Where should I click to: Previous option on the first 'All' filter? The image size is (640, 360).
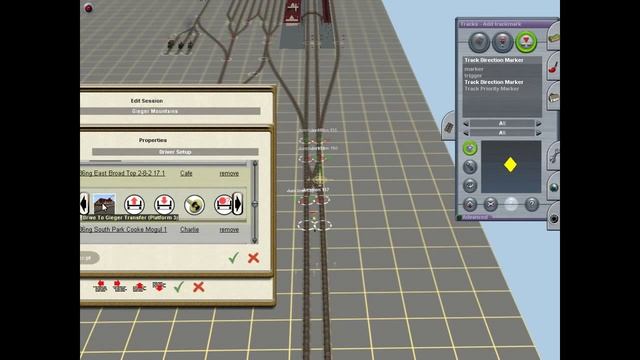tap(466, 123)
